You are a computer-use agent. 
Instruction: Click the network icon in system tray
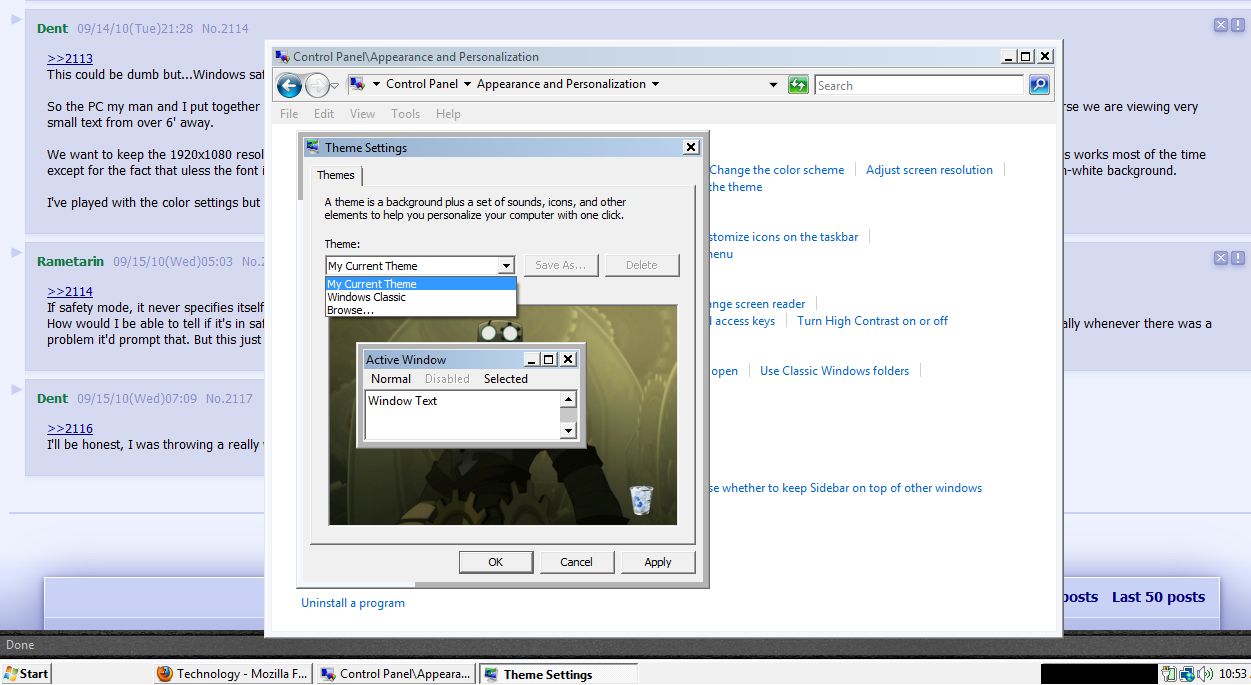coord(1187,674)
